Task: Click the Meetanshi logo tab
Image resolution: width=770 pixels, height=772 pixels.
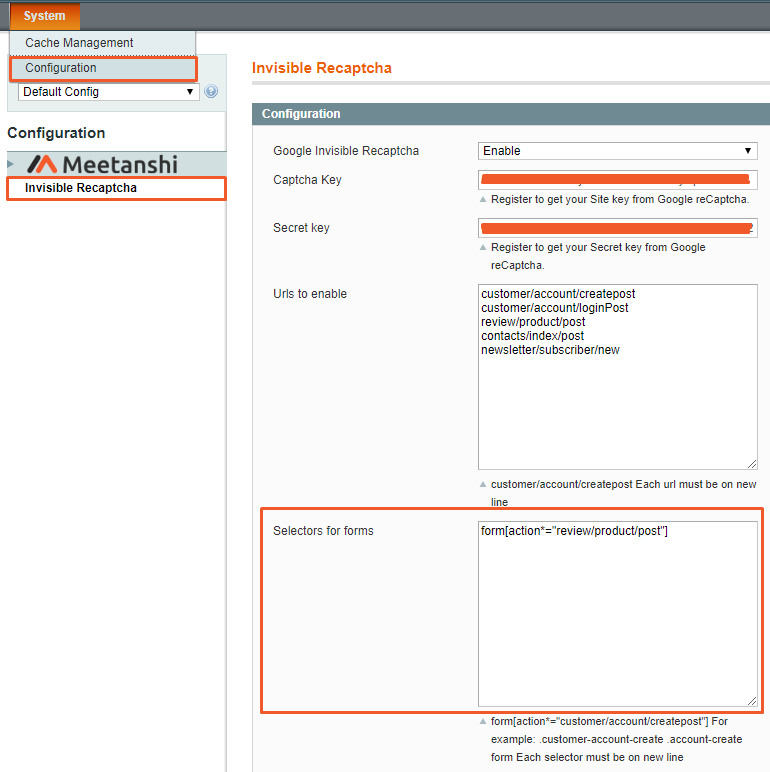Action: pos(102,164)
